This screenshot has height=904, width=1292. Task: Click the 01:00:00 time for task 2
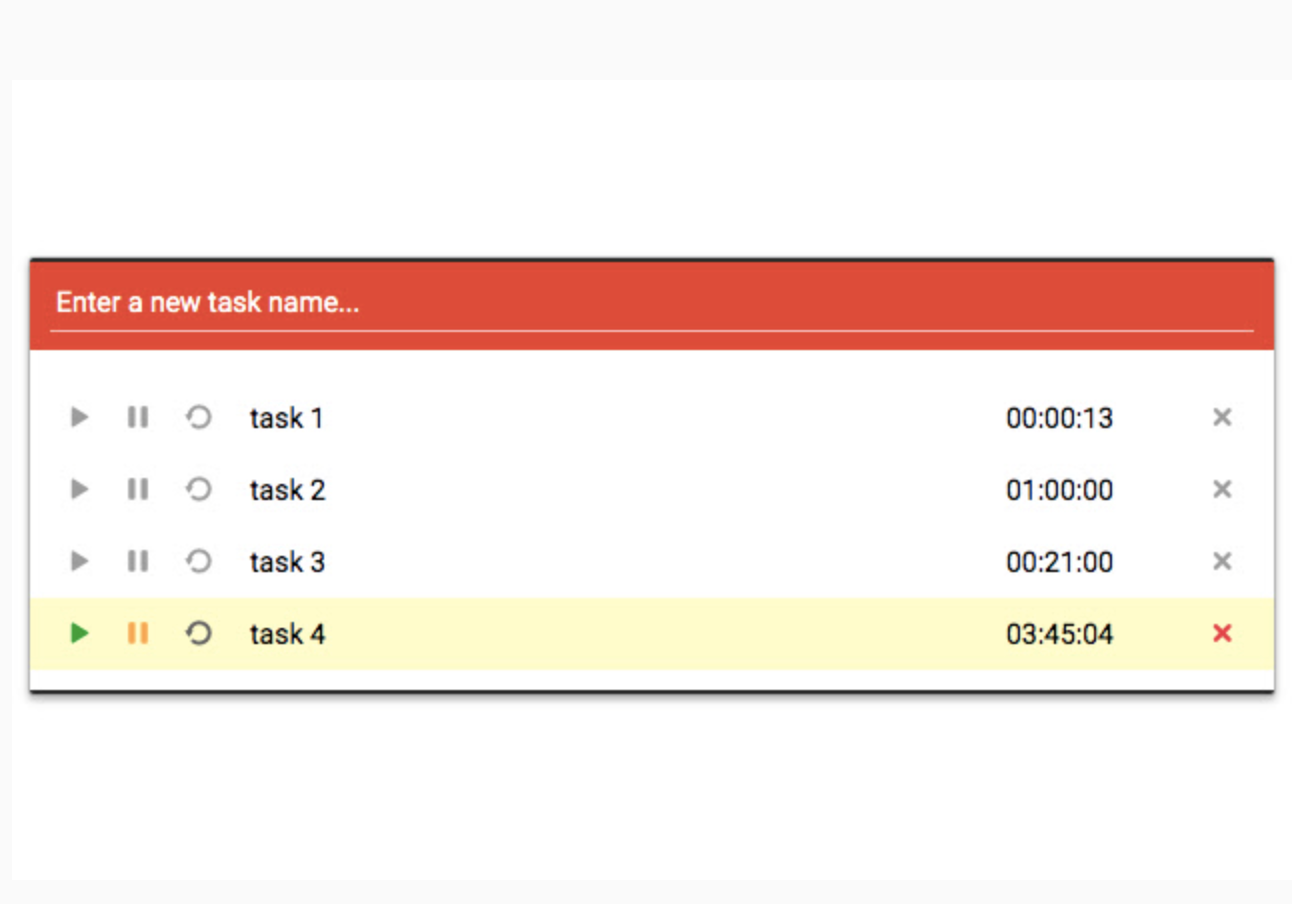pyautogui.click(x=1059, y=490)
